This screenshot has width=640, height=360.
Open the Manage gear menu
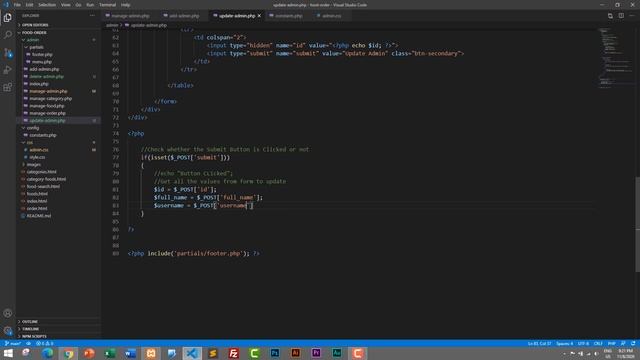click(x=8, y=331)
